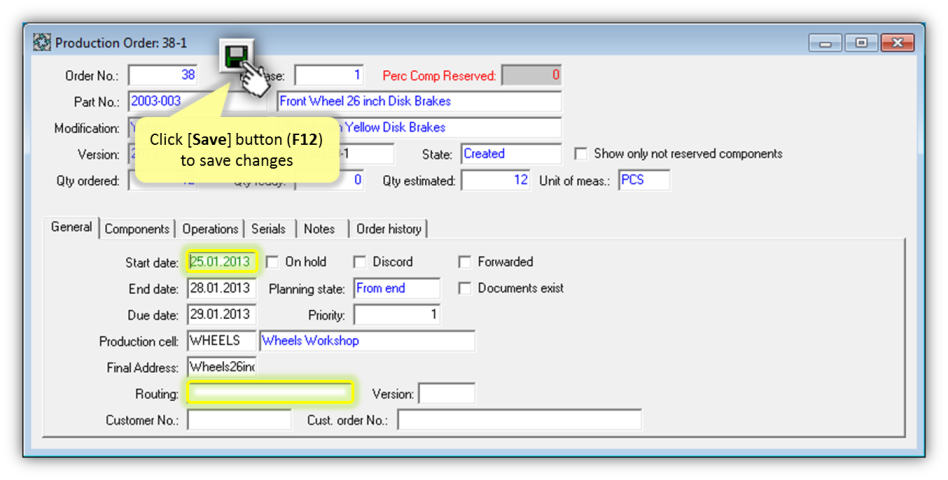The image size is (948, 480).
Task: Click the Cust. order No. field
Action: [519, 420]
